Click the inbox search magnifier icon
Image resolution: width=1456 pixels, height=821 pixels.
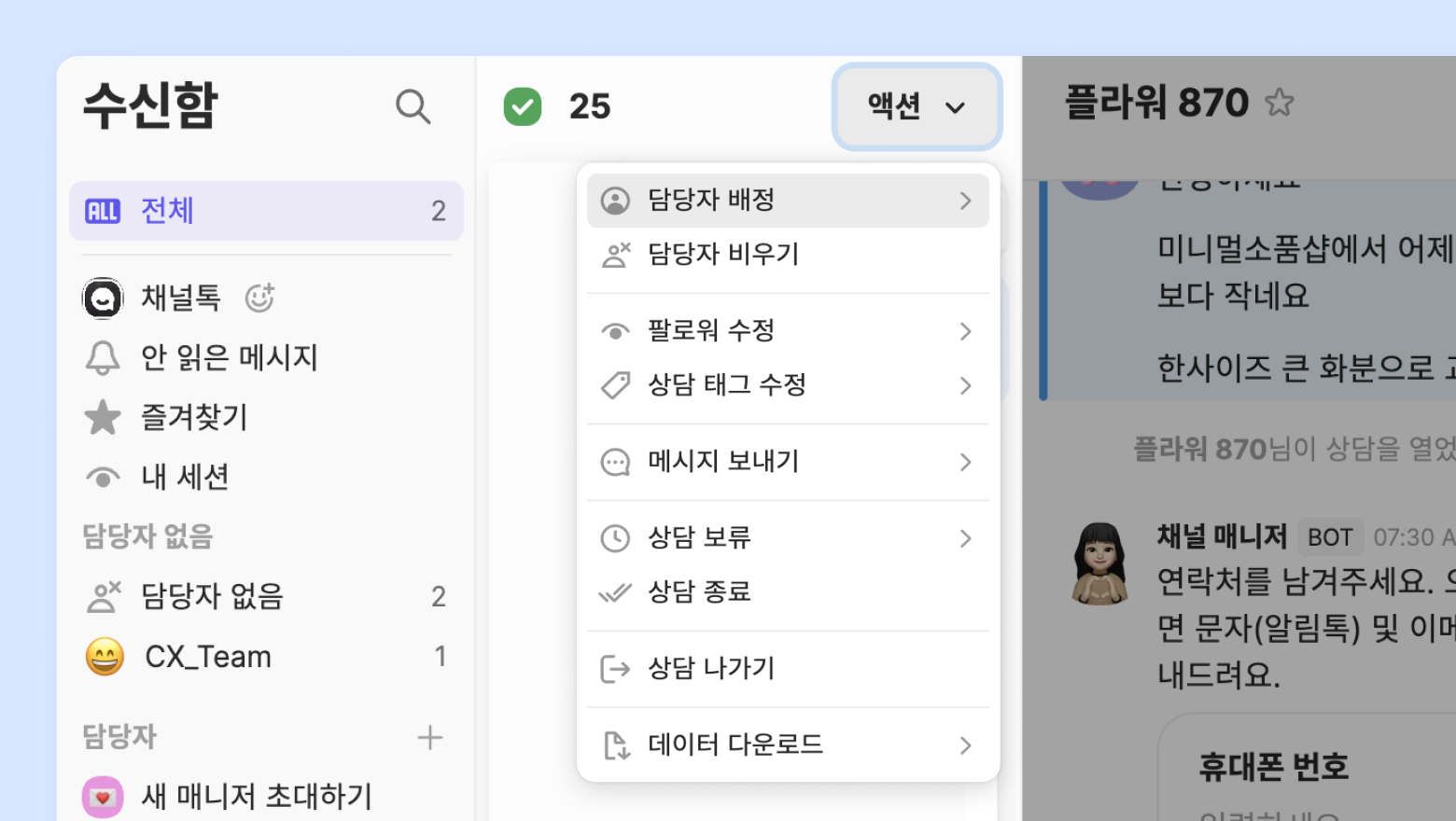[413, 107]
